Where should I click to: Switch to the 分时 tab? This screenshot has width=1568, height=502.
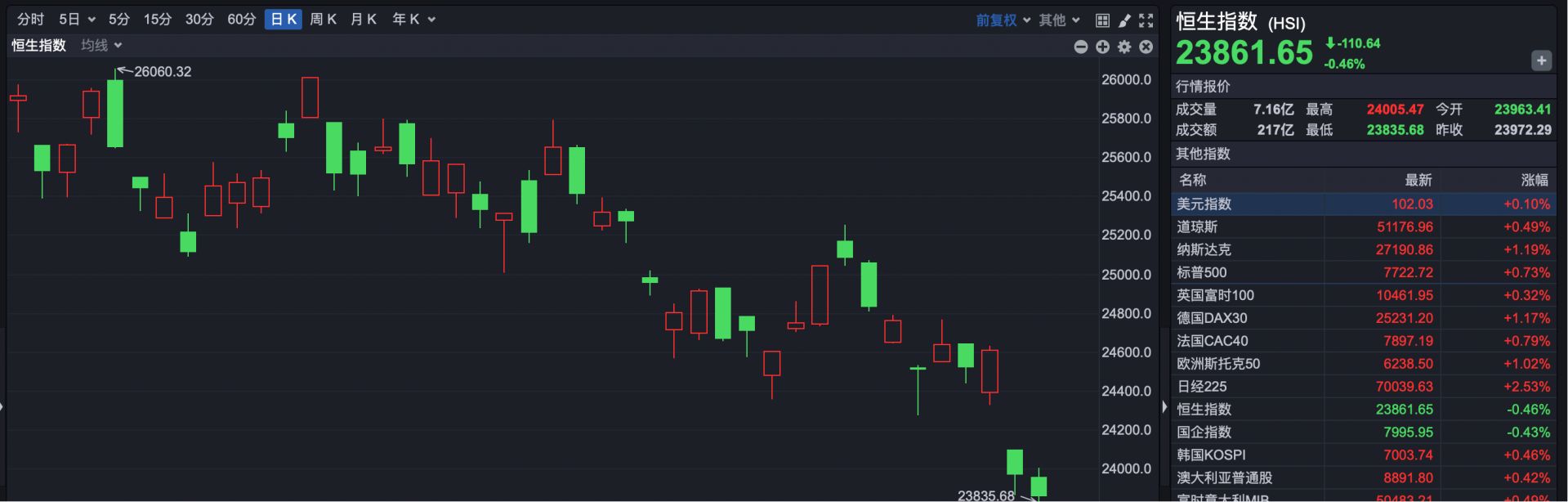point(30,19)
